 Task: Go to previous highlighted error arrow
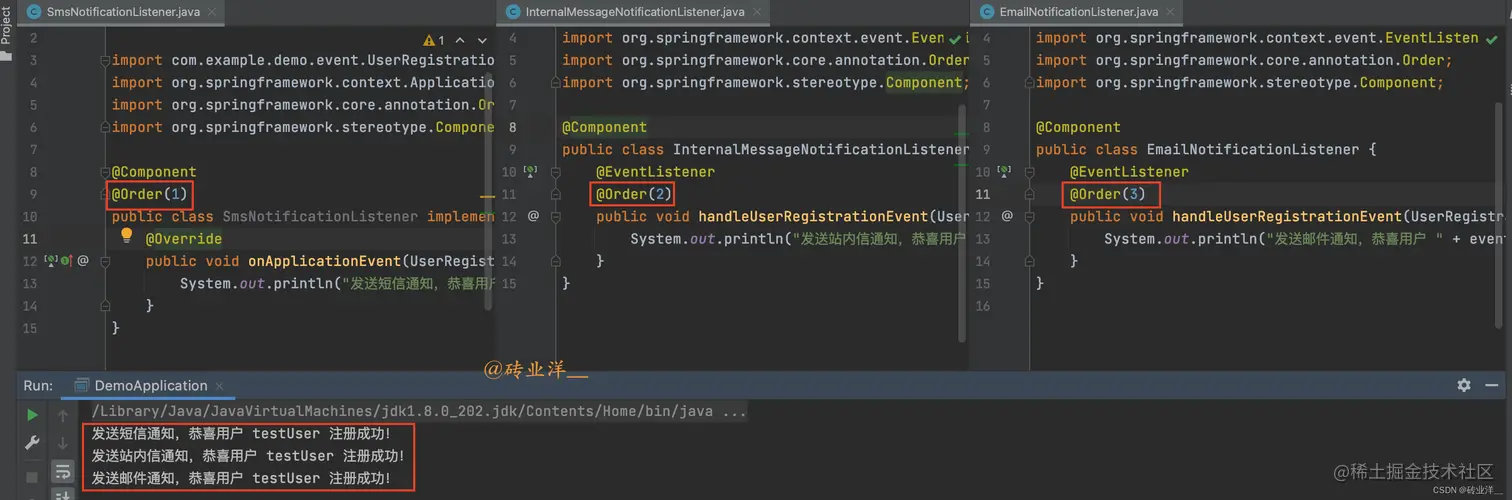coord(458,40)
